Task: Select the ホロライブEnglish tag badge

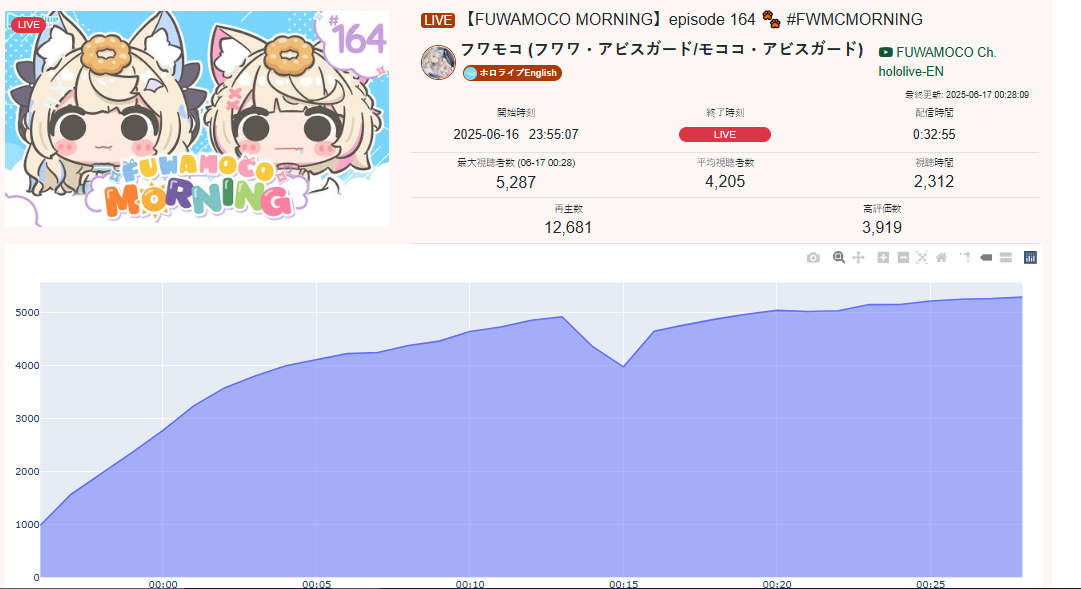Action: tap(512, 73)
